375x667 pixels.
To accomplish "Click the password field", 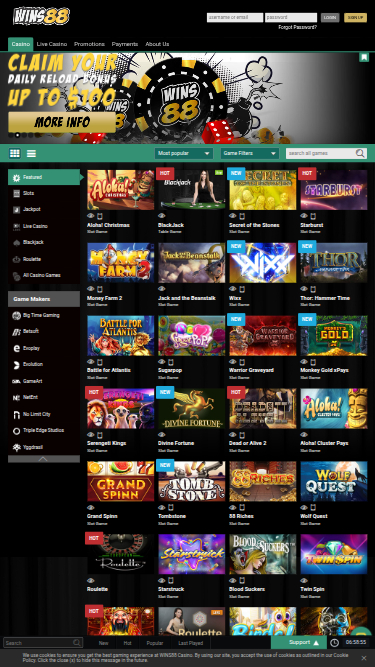I will tap(291, 17).
